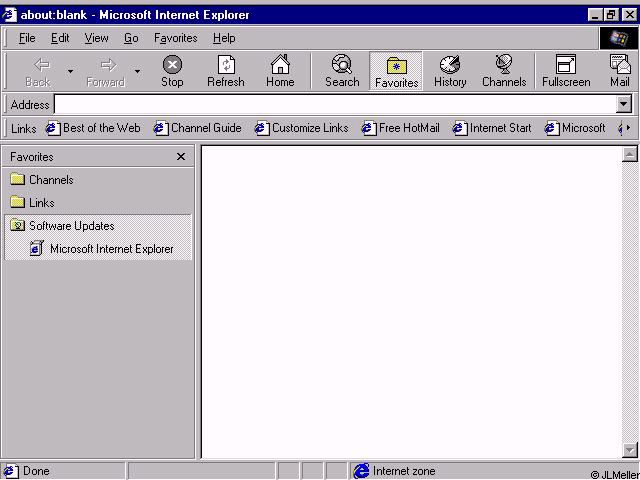Close the Internet Explorer window

coord(629,15)
